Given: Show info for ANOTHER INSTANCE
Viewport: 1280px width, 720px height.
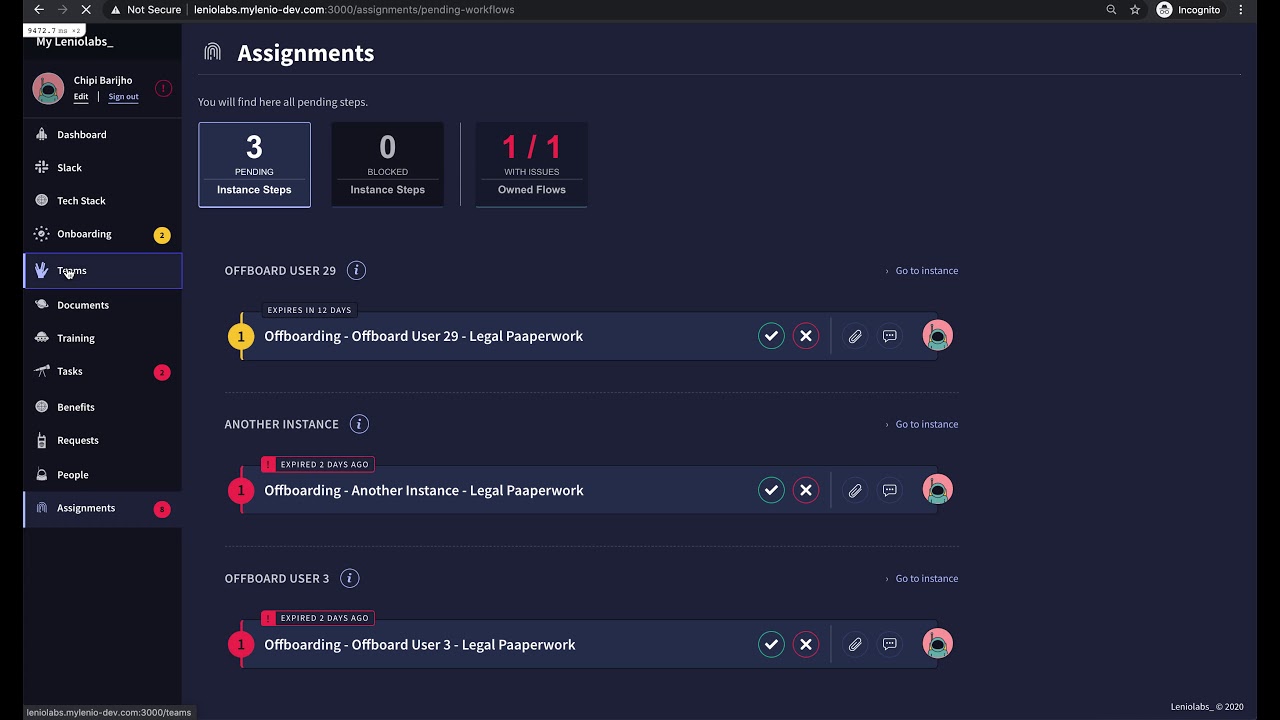Looking at the screenshot, I should (359, 424).
